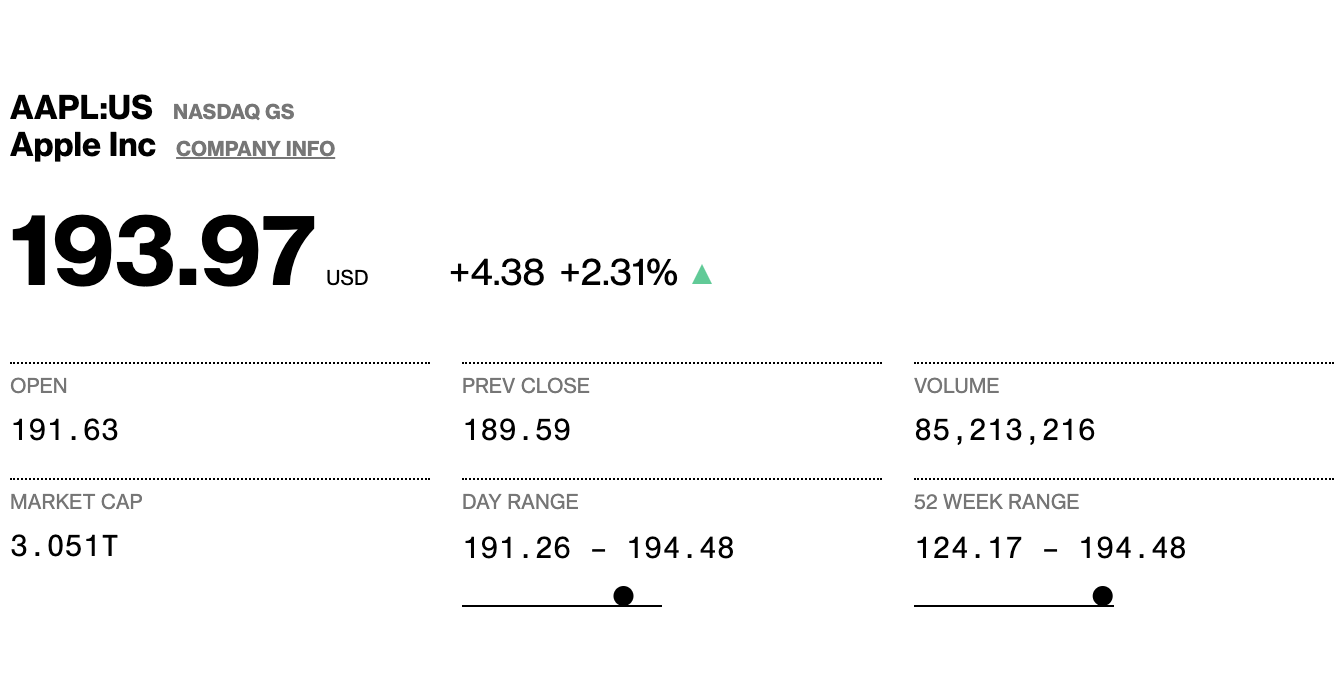
Task: Click the 52 week range text 124.17 – 194.48
Action: 1050,548
